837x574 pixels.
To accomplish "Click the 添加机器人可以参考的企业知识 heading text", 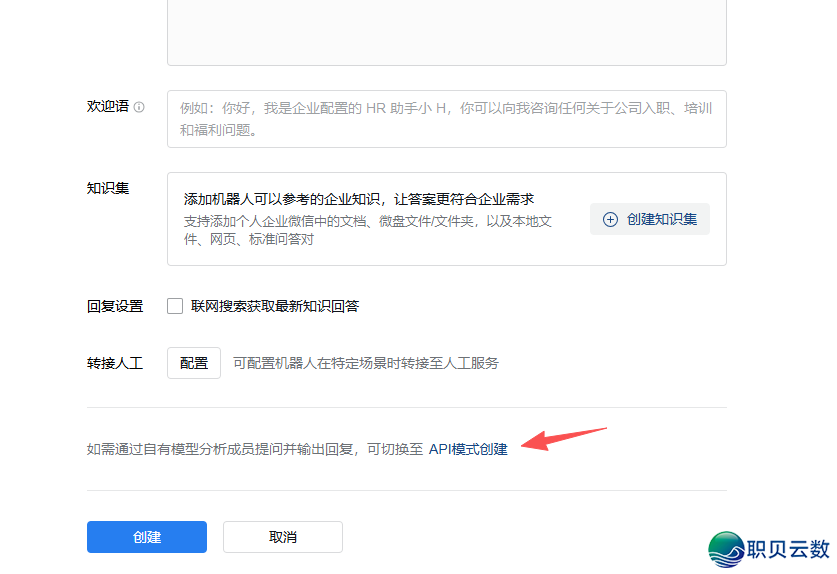I will pyautogui.click(x=359, y=199).
